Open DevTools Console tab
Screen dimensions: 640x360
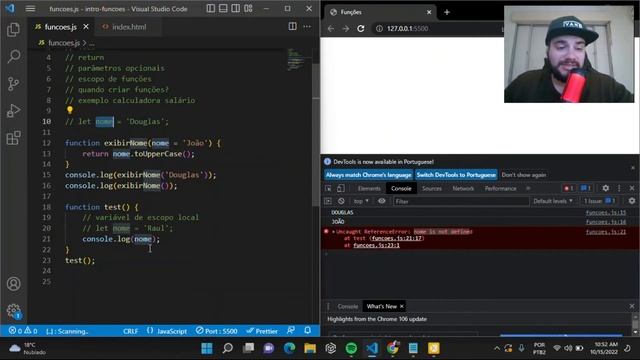point(401,189)
